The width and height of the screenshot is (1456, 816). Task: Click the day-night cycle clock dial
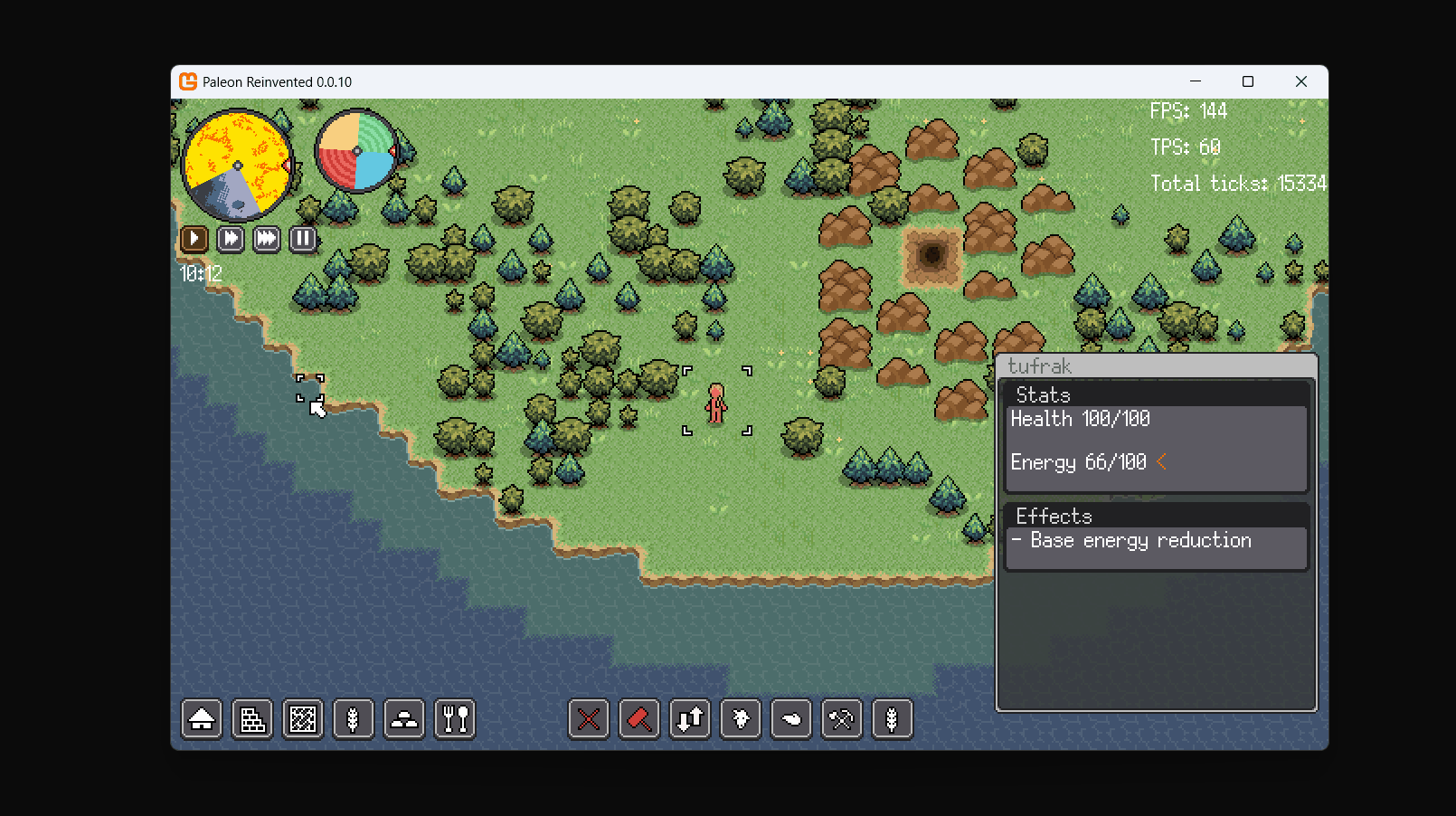[238, 166]
